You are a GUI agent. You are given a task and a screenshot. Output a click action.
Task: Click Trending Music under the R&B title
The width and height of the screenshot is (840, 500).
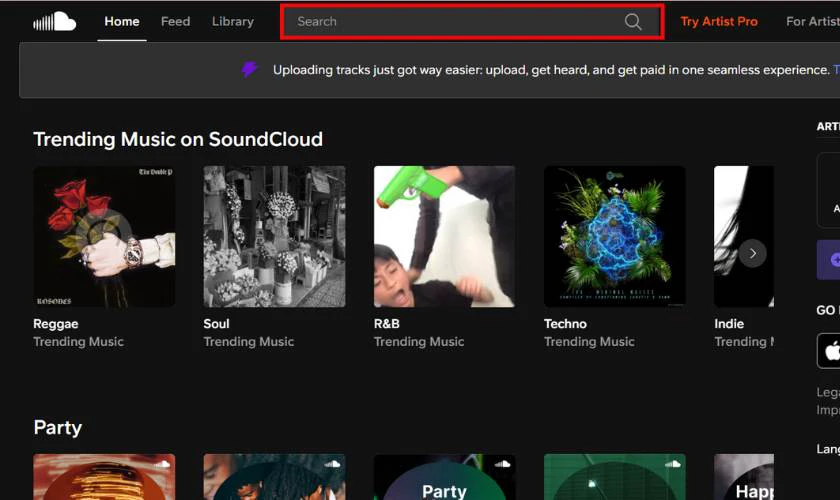[x=419, y=341]
